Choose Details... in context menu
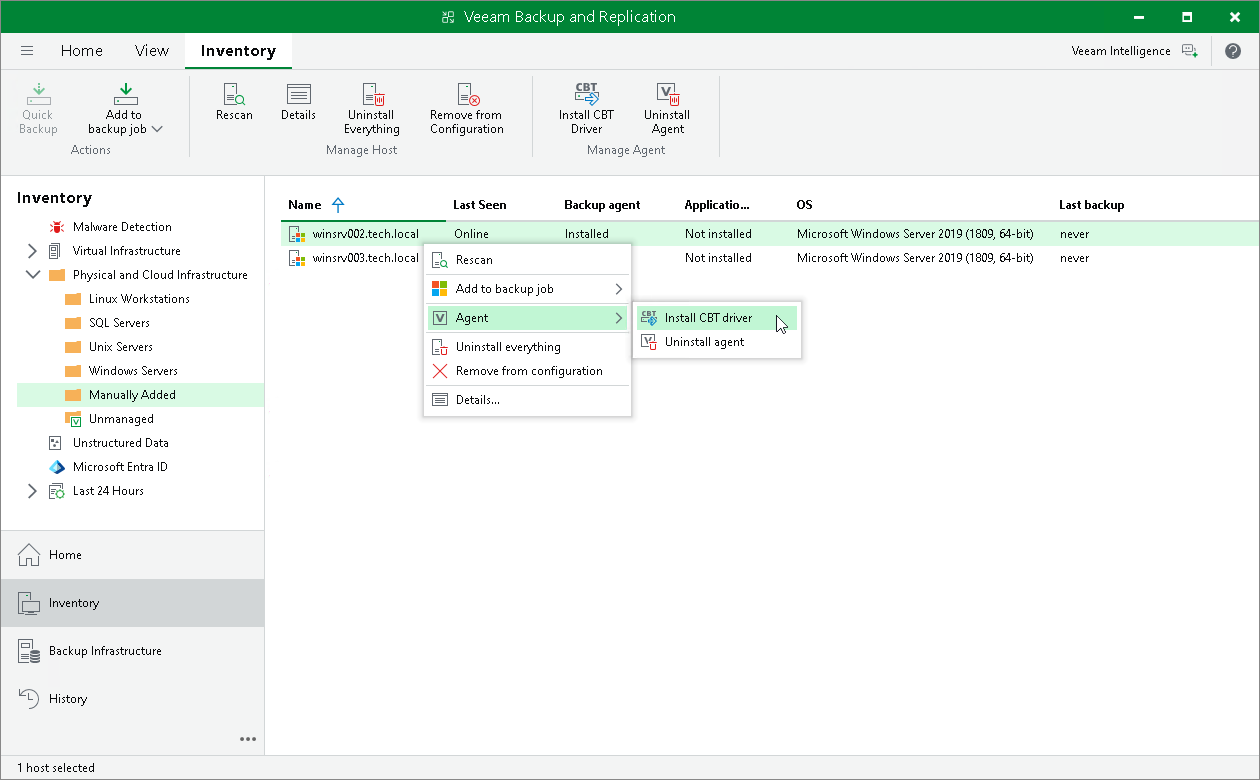Screen dimensions: 1260x780 click(x=528, y=400)
